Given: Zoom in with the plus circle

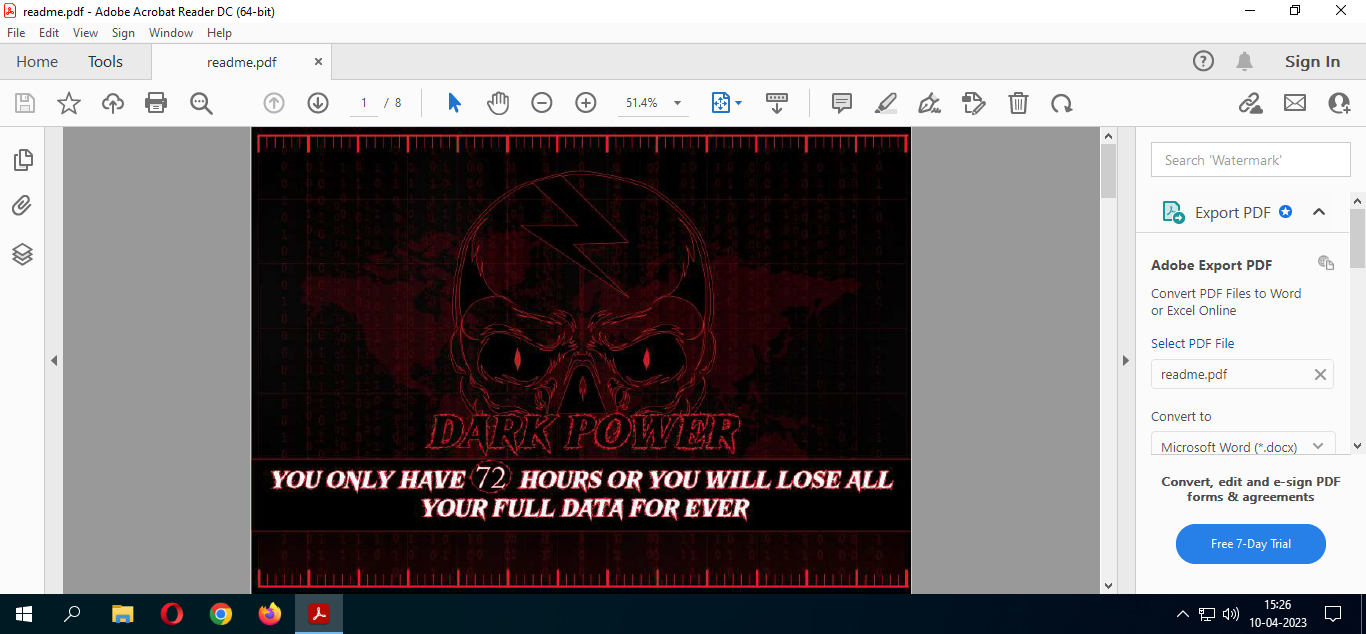Looking at the screenshot, I should [586, 103].
